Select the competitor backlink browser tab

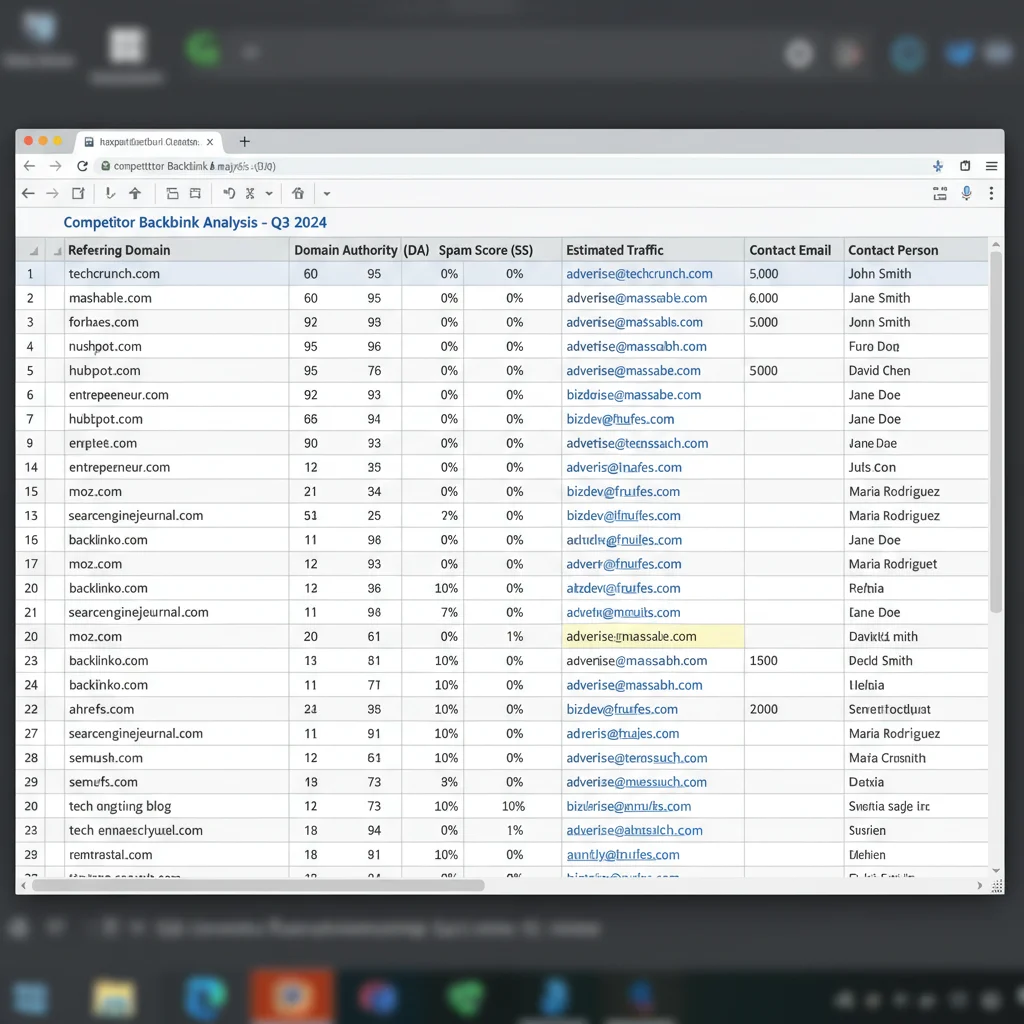(x=148, y=142)
